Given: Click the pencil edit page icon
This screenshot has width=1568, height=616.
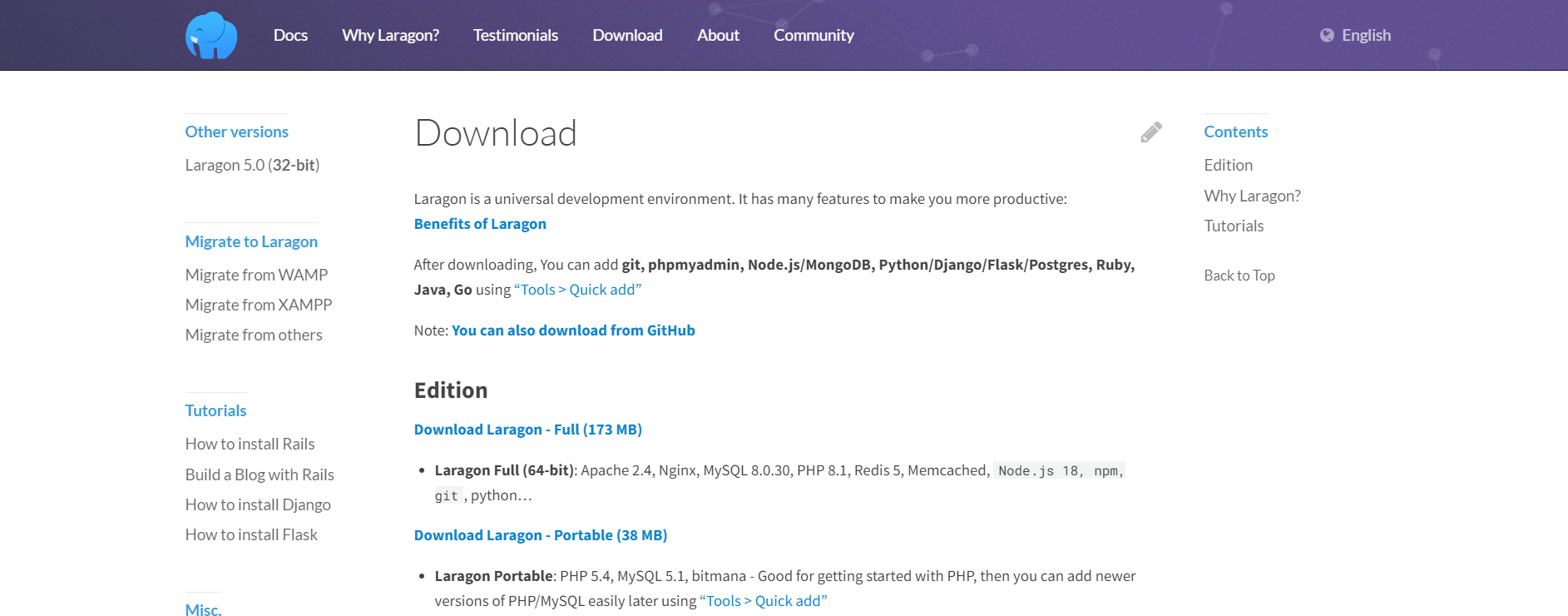Looking at the screenshot, I should click(1151, 132).
